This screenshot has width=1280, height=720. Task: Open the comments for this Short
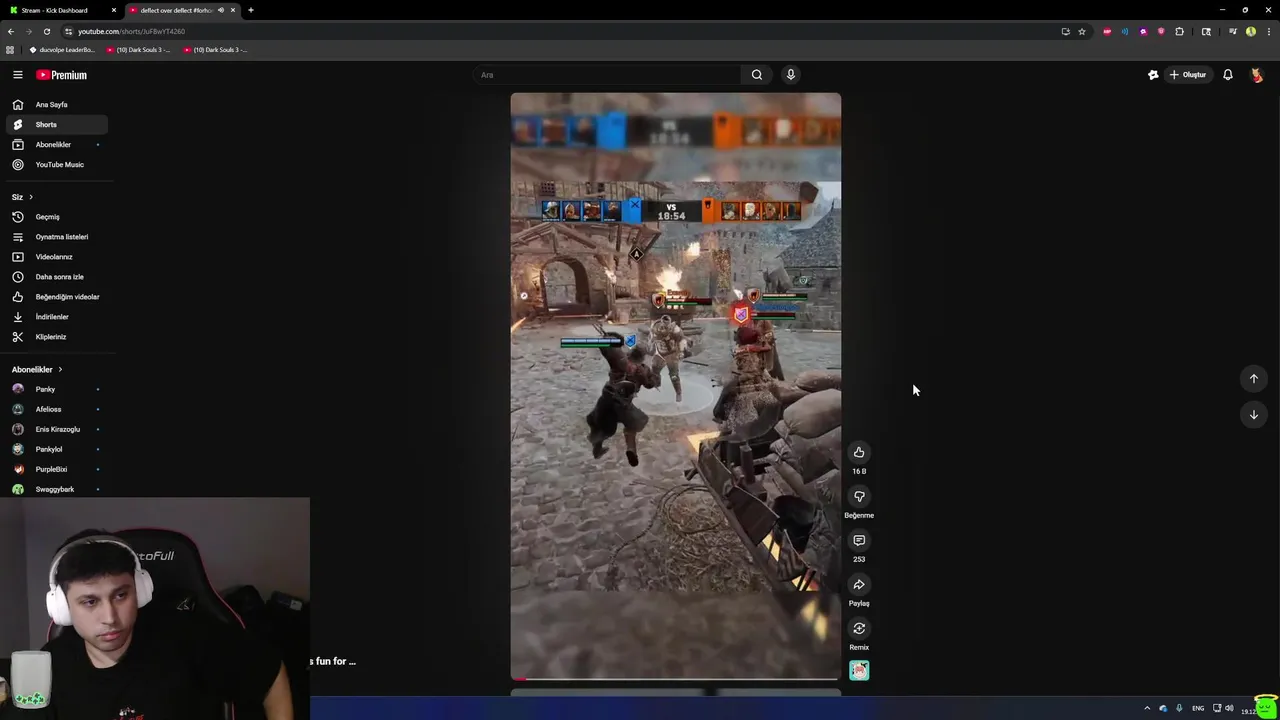(859, 541)
